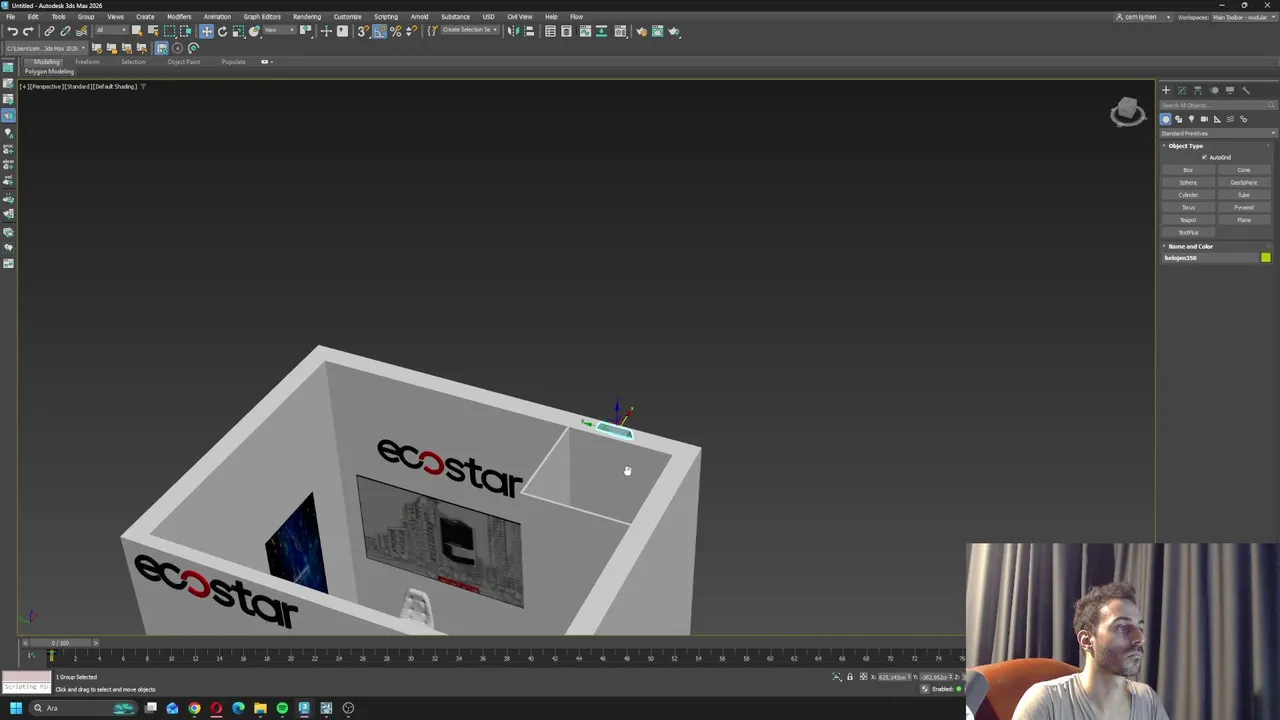Expand the Polygon Modeling ribbon panel
1280x720 pixels.
[48, 72]
